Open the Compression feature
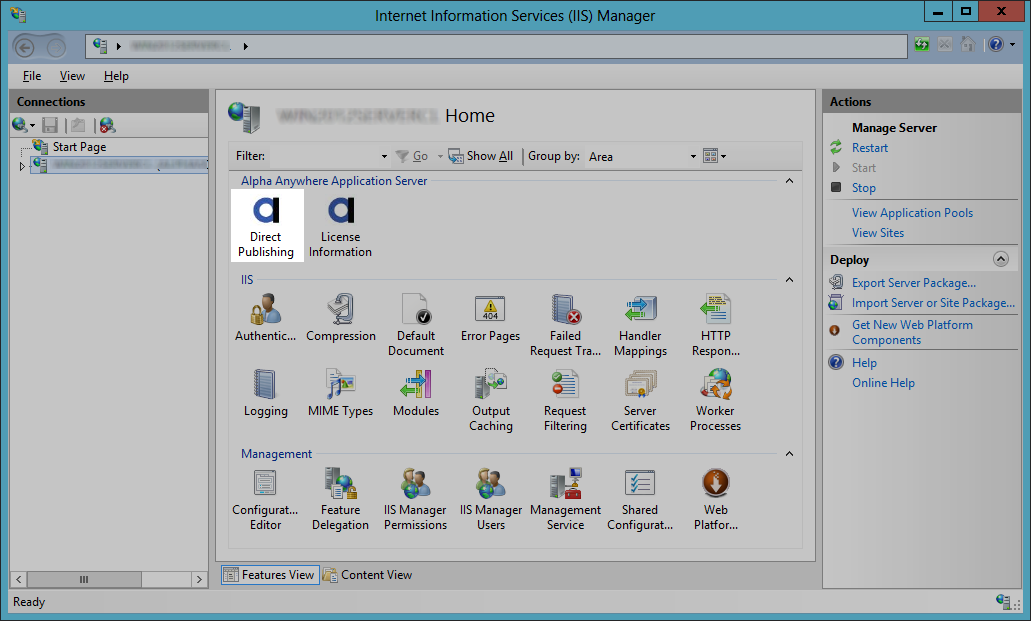Viewport: 1031px width, 621px height. point(341,318)
